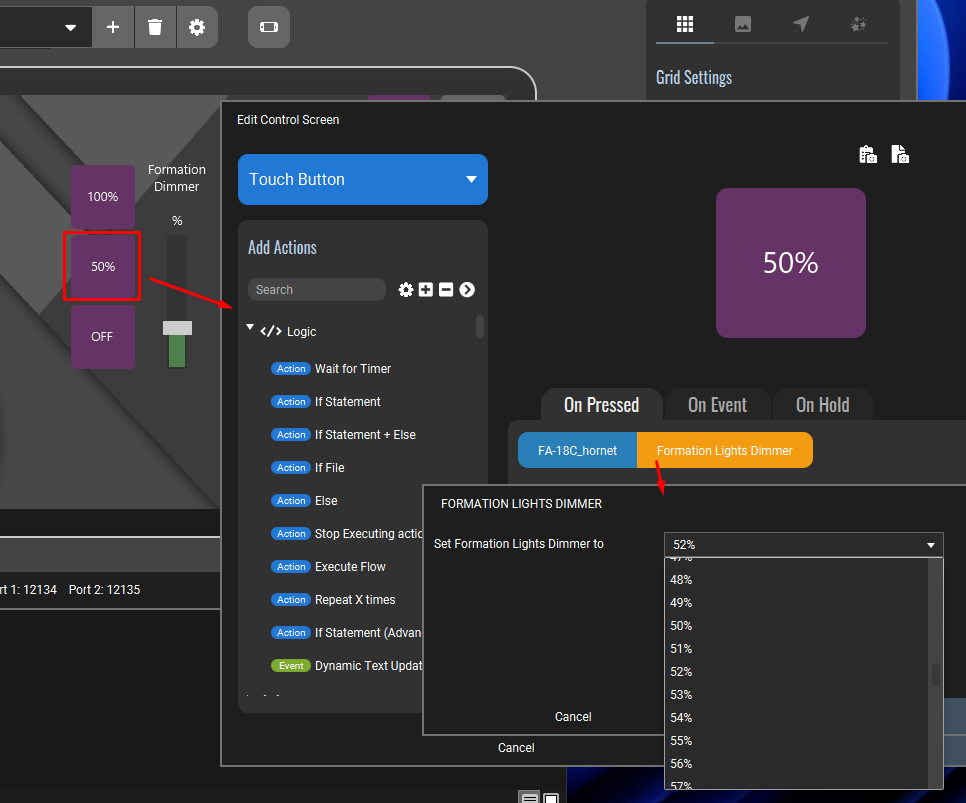Switch to the On Event tab

pos(717,405)
